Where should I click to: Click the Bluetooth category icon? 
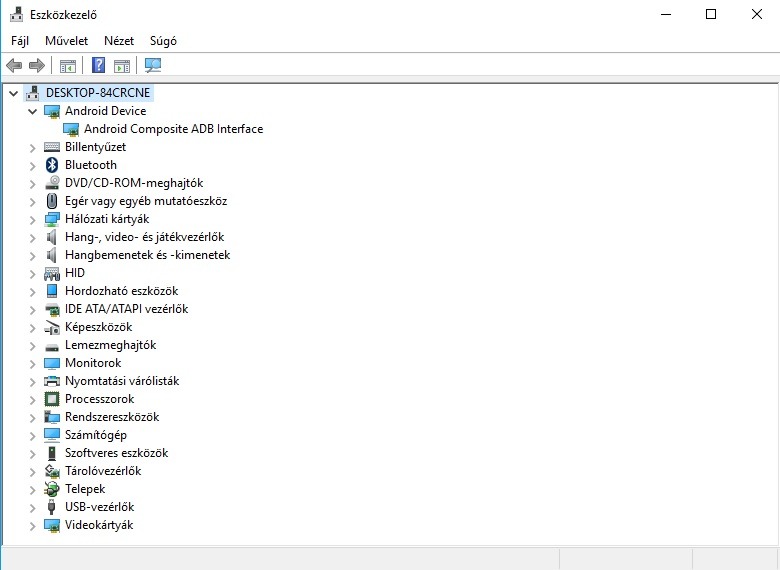click(52, 165)
